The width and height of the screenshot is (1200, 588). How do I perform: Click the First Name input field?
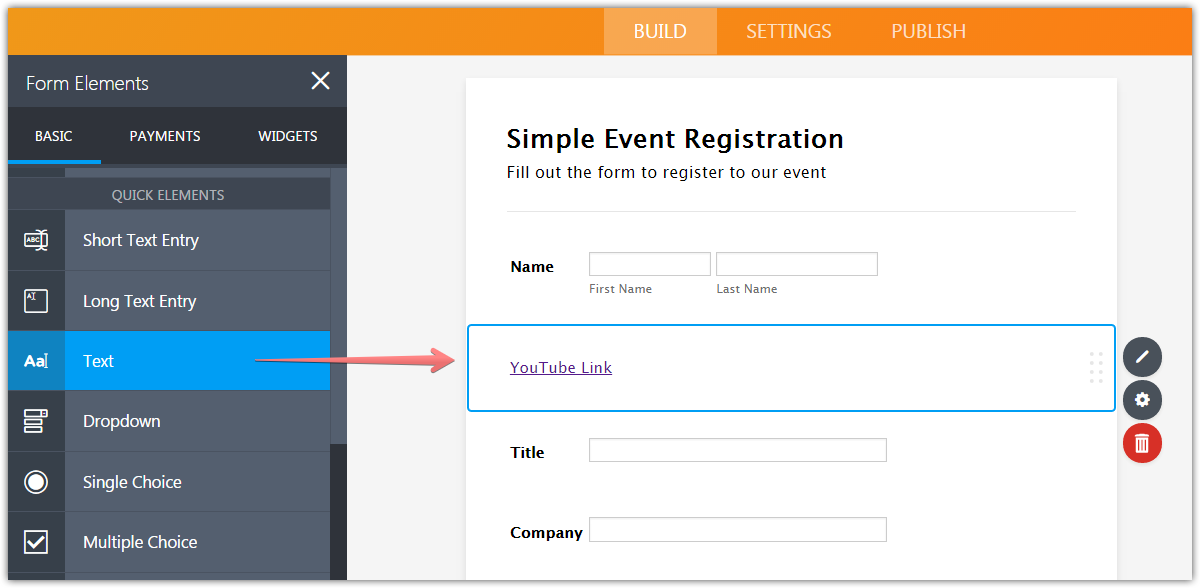tap(649, 263)
